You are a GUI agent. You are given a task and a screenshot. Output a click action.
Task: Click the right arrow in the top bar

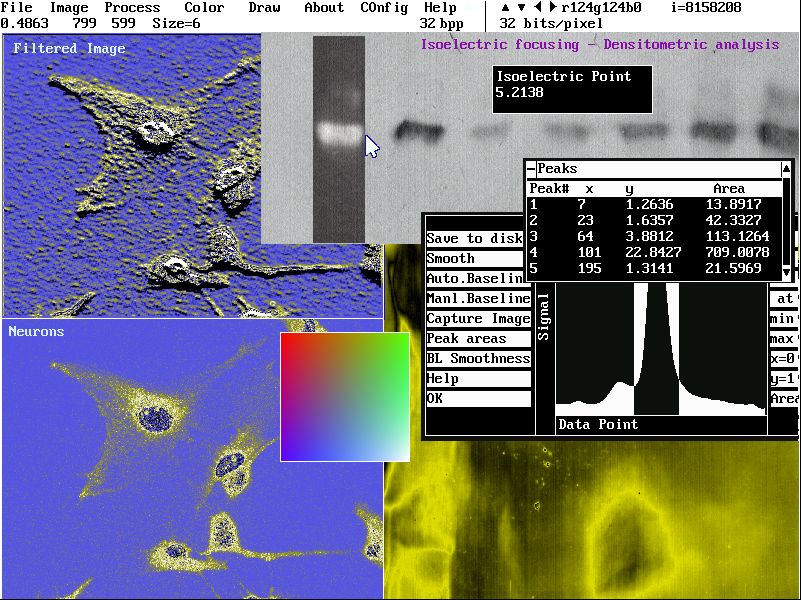click(552, 8)
